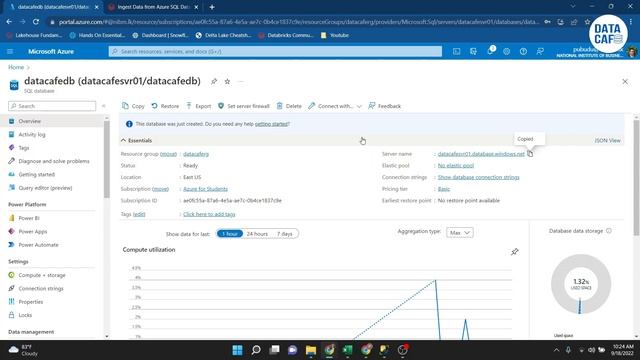The height and width of the screenshot is (360, 640).
Task: Select 7 days data range
Action: [x=284, y=233]
